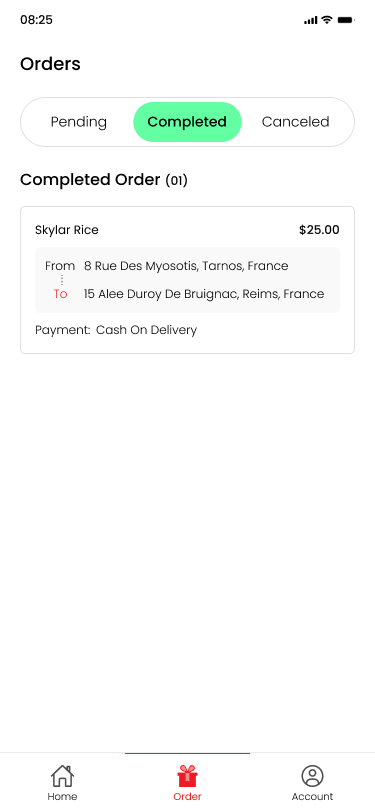Screen dimensions: 375x812
Task: Tap the cellular signal bars icon
Action: [x=310, y=20]
